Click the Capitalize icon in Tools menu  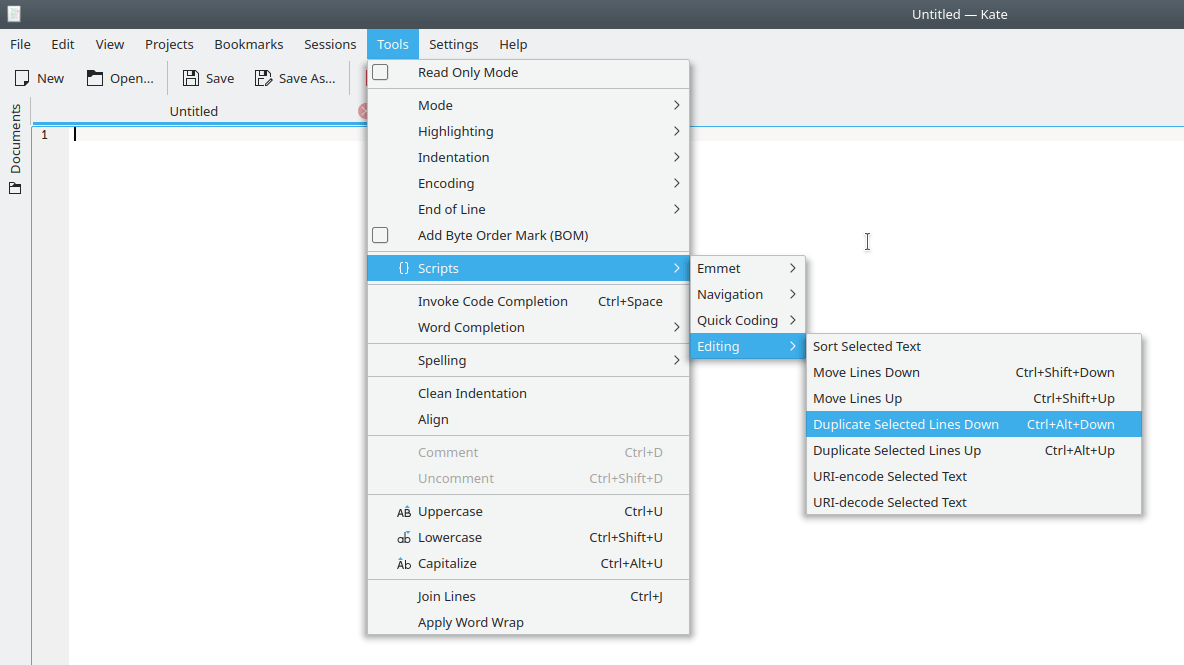(x=404, y=564)
